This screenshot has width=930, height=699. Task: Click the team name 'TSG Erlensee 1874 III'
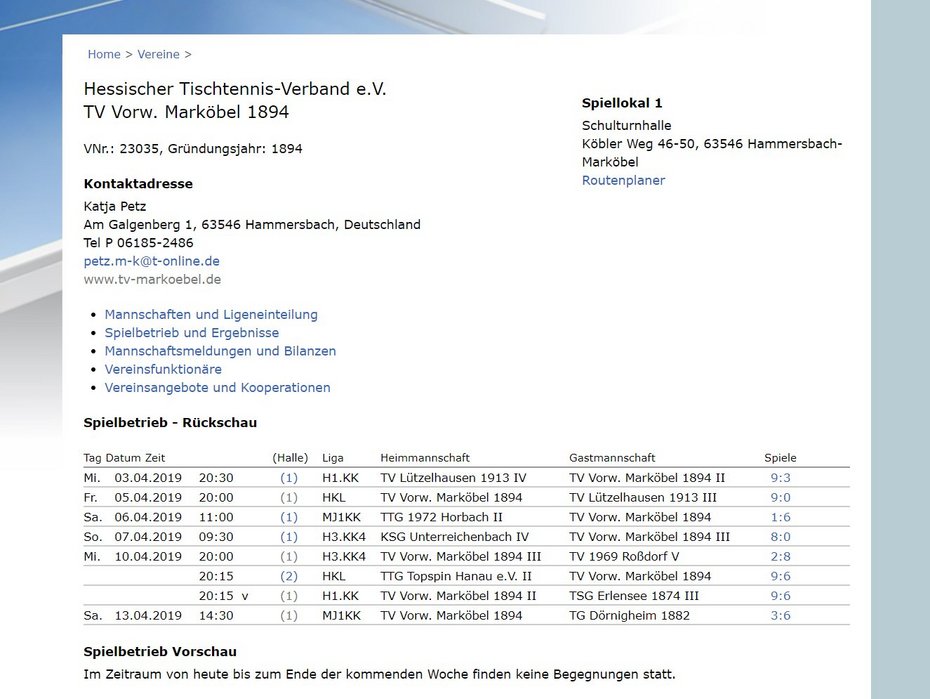coord(634,595)
